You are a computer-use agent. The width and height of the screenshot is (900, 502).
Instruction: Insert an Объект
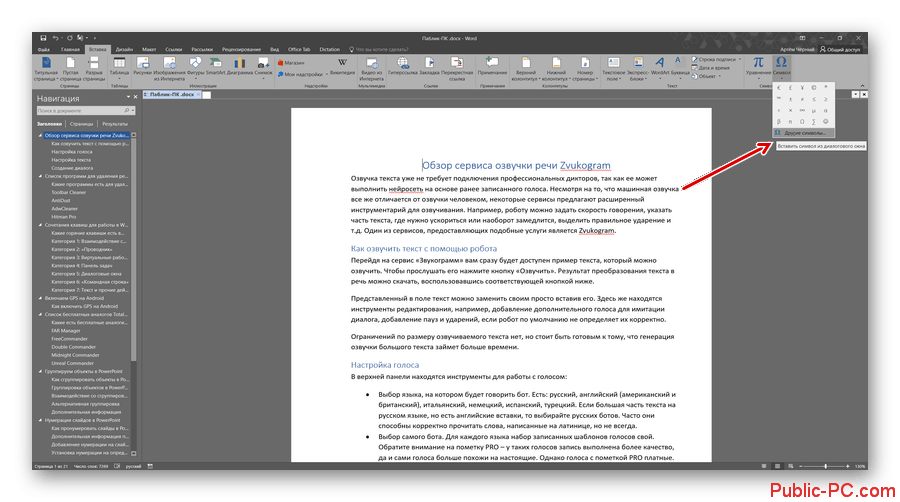706,76
